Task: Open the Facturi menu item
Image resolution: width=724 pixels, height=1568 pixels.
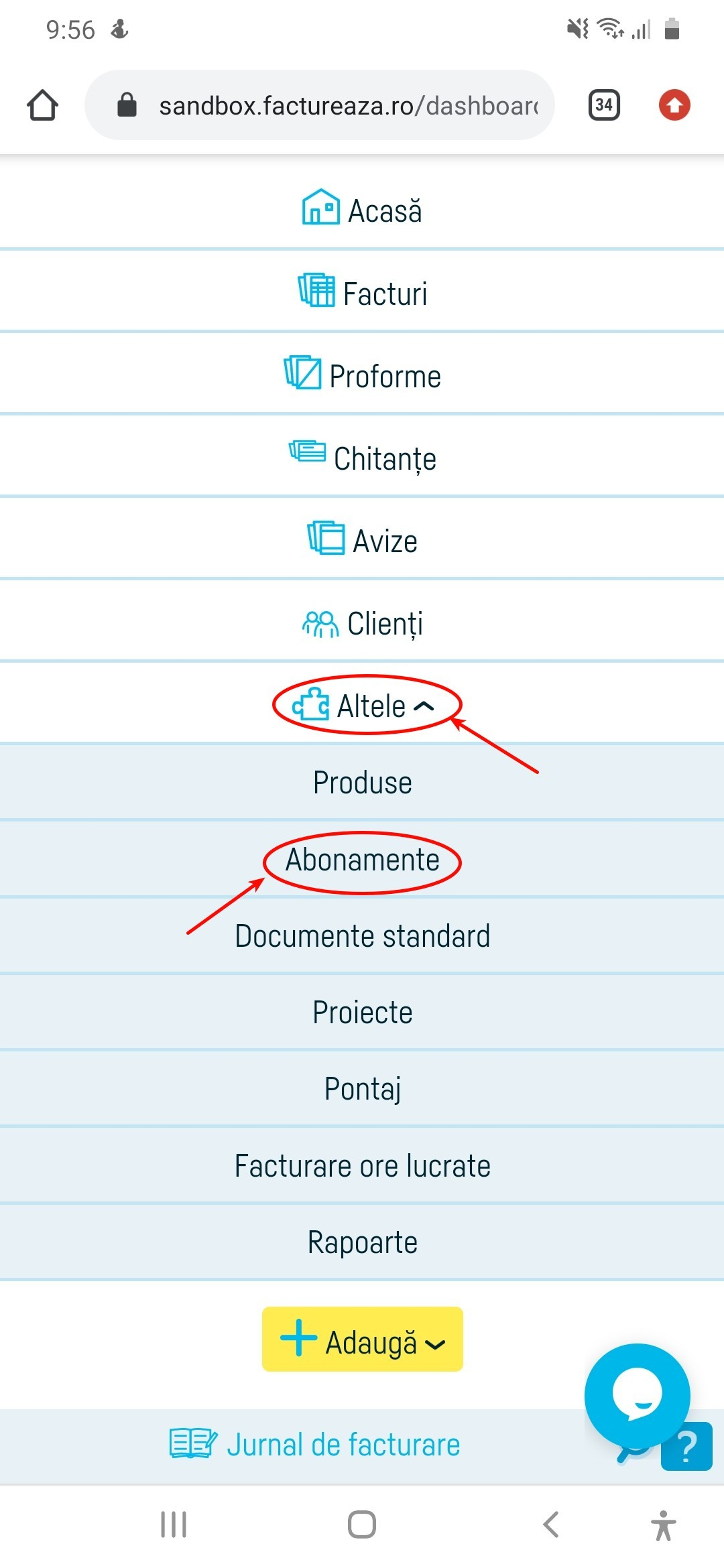Action: (363, 293)
